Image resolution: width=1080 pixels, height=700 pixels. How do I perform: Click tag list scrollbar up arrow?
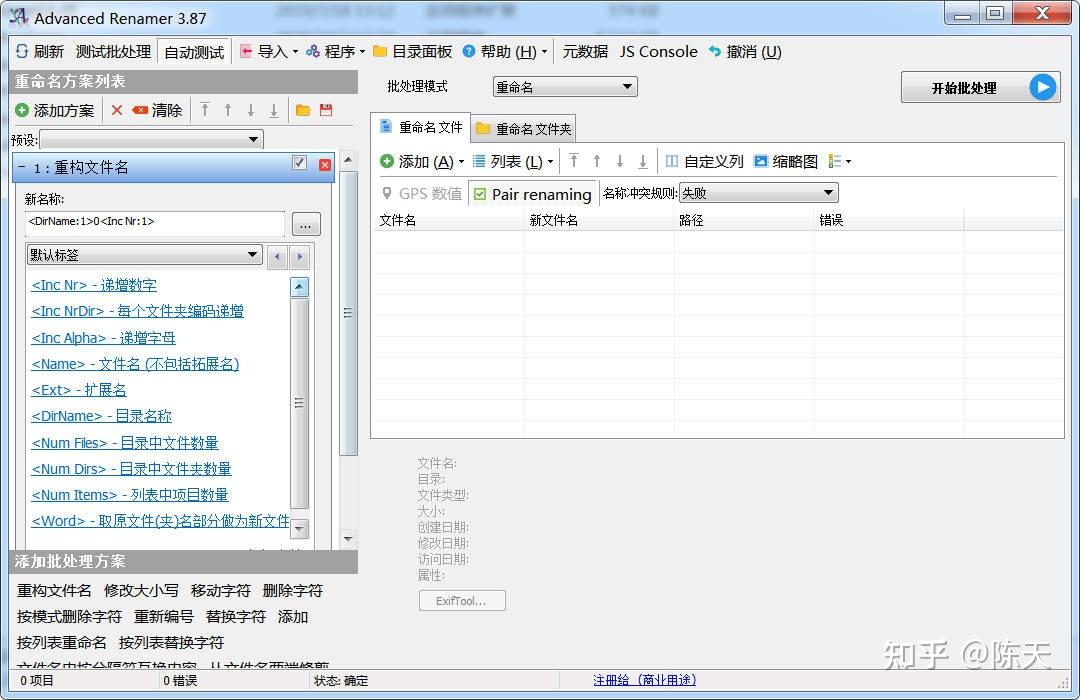click(299, 287)
